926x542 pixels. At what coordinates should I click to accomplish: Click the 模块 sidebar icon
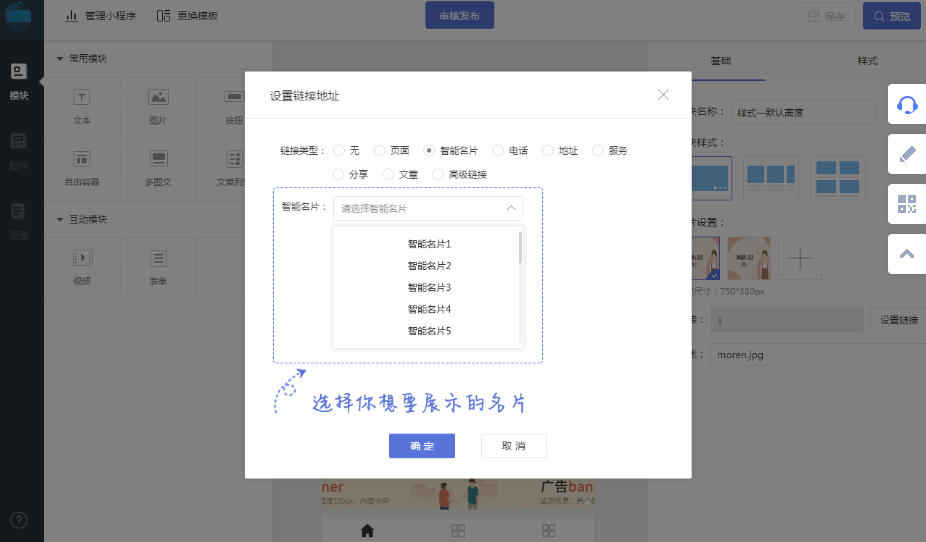tap(19, 80)
